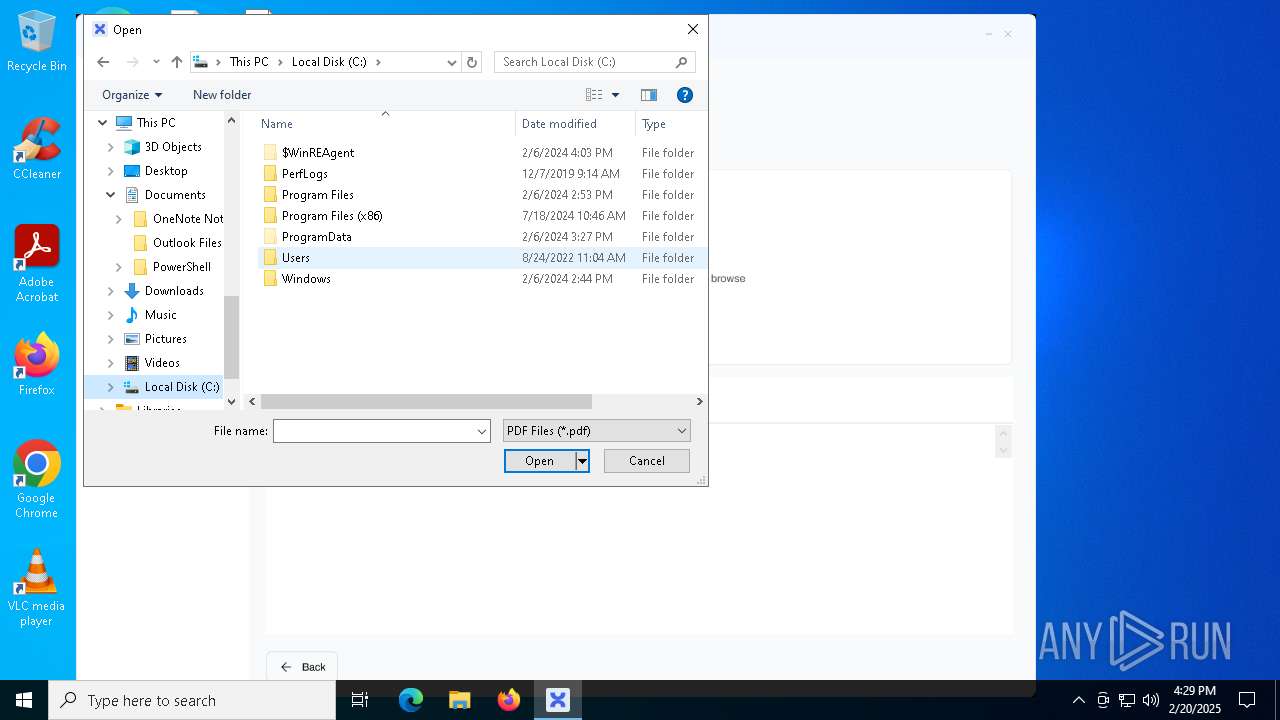Viewport: 1280px width, 720px height.
Task: Launch Microsoft Edge from the taskbar
Action: (x=411, y=700)
